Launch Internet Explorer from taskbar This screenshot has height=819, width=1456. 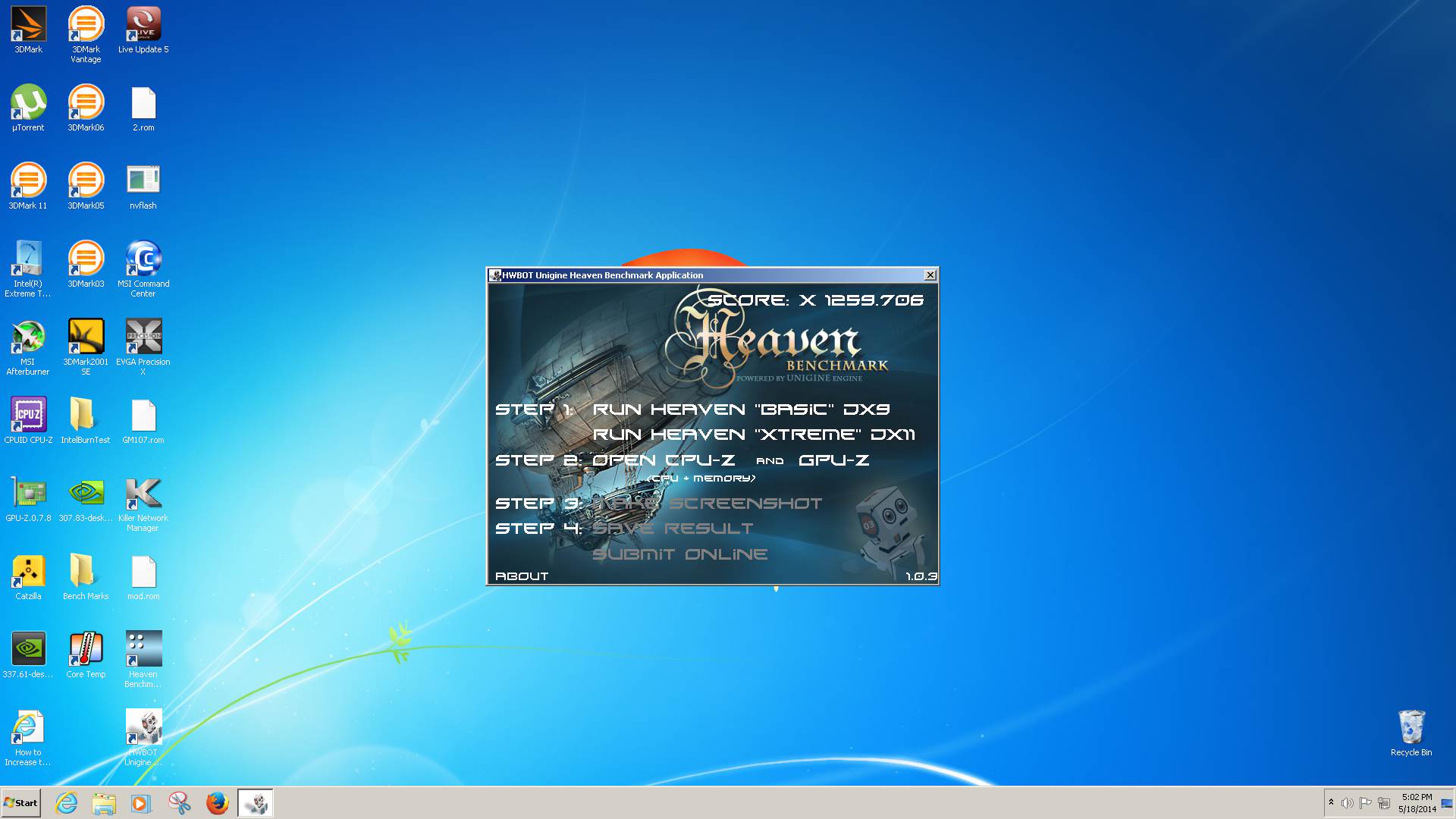(x=67, y=803)
